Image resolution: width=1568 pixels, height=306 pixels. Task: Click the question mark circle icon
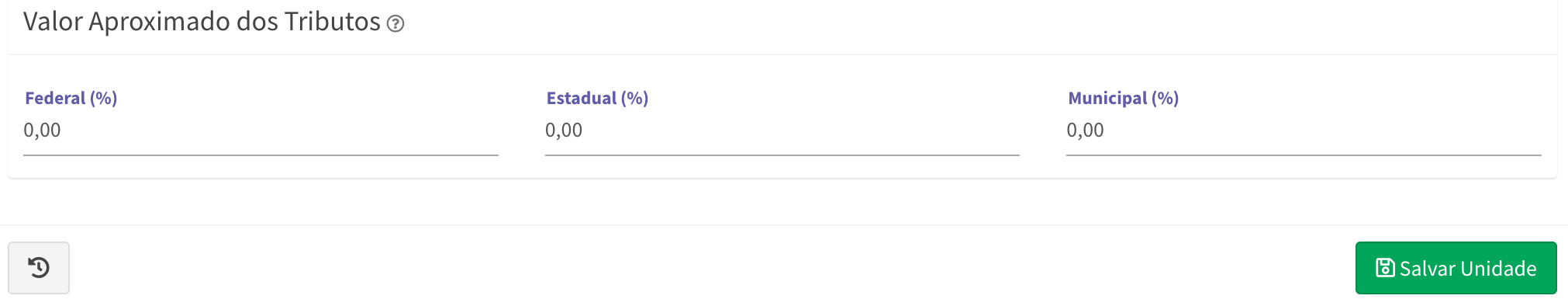click(x=395, y=24)
